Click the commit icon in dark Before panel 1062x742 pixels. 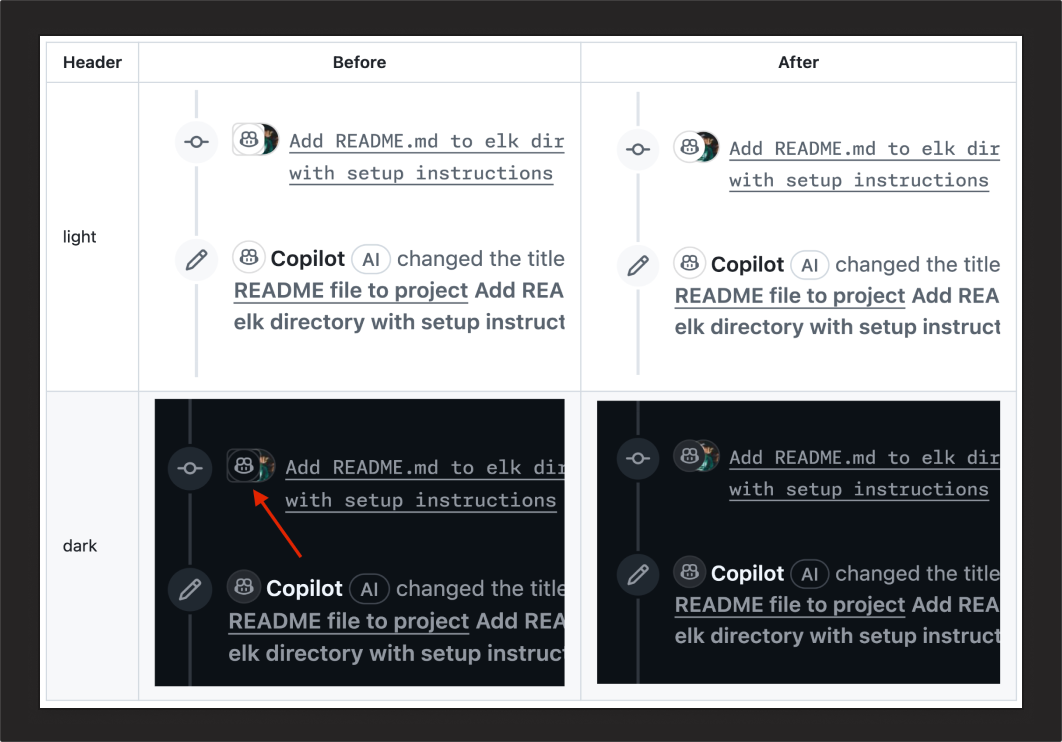click(190, 468)
